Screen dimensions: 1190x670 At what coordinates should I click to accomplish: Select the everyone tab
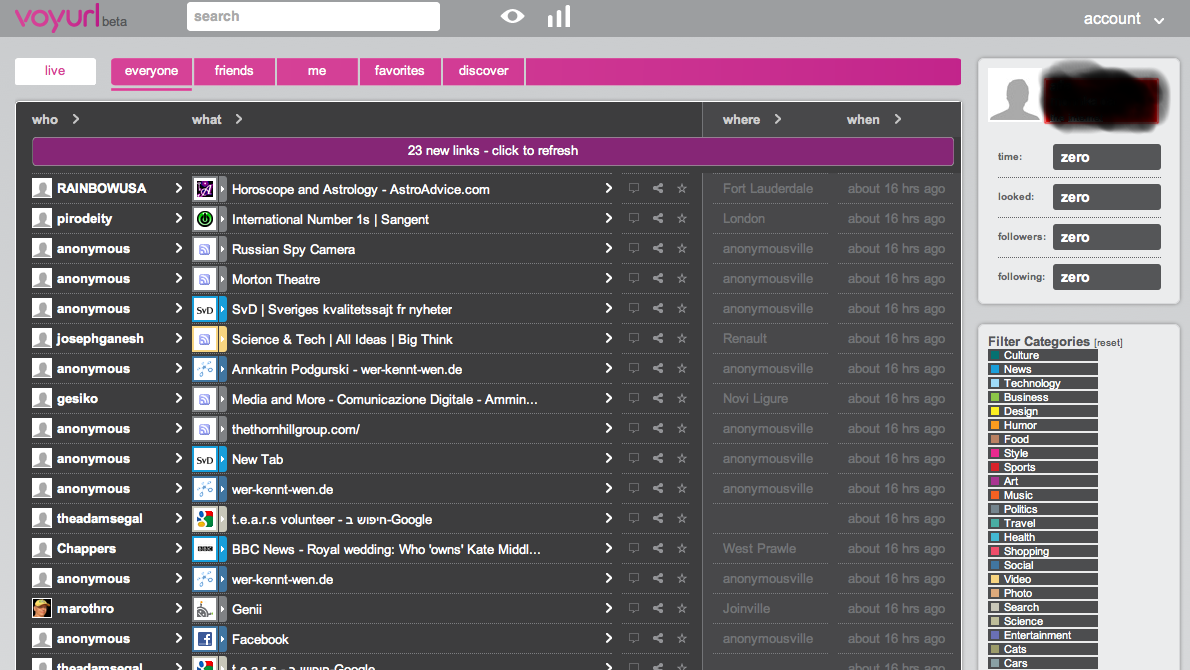tap(151, 71)
